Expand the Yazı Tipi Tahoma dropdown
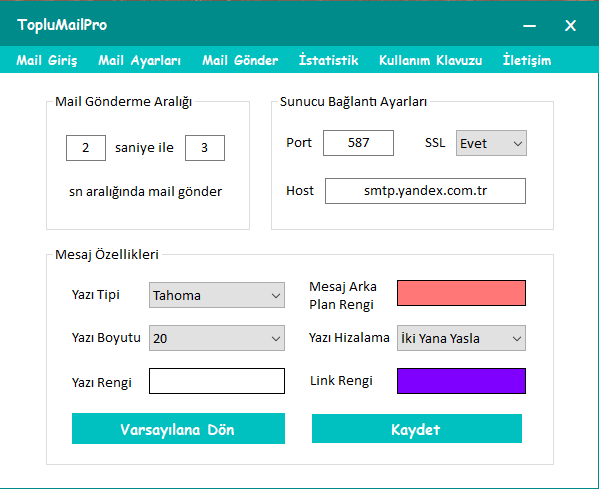This screenshot has width=599, height=489. click(x=217, y=295)
